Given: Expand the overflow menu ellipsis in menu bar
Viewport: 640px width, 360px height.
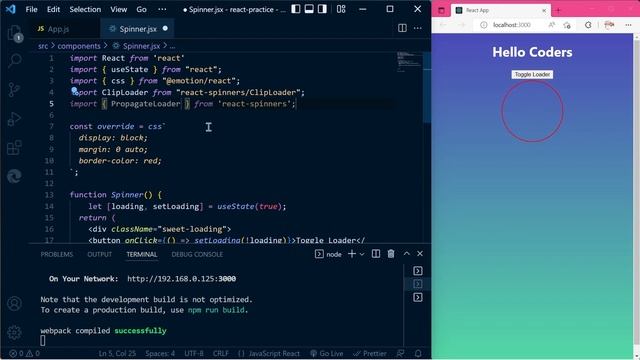Looking at the screenshot, I should click(x=162, y=9).
